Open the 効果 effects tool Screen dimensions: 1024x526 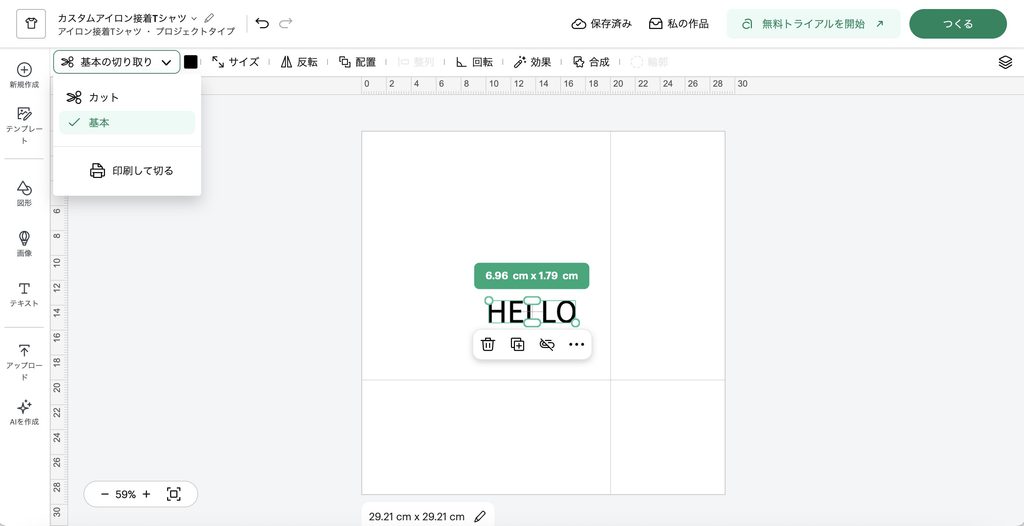(x=532, y=62)
